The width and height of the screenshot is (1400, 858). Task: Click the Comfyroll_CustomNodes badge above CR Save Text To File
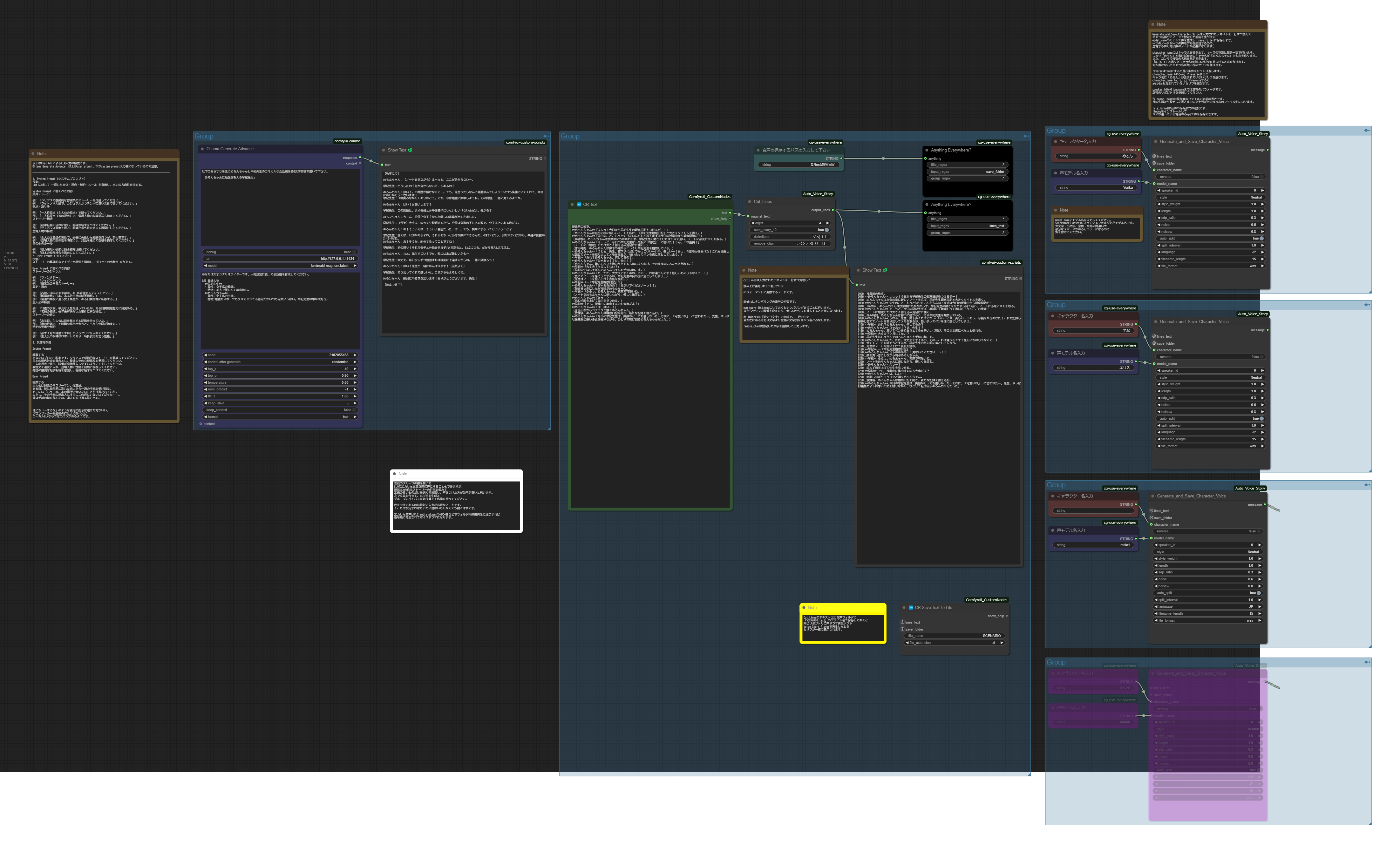986,600
